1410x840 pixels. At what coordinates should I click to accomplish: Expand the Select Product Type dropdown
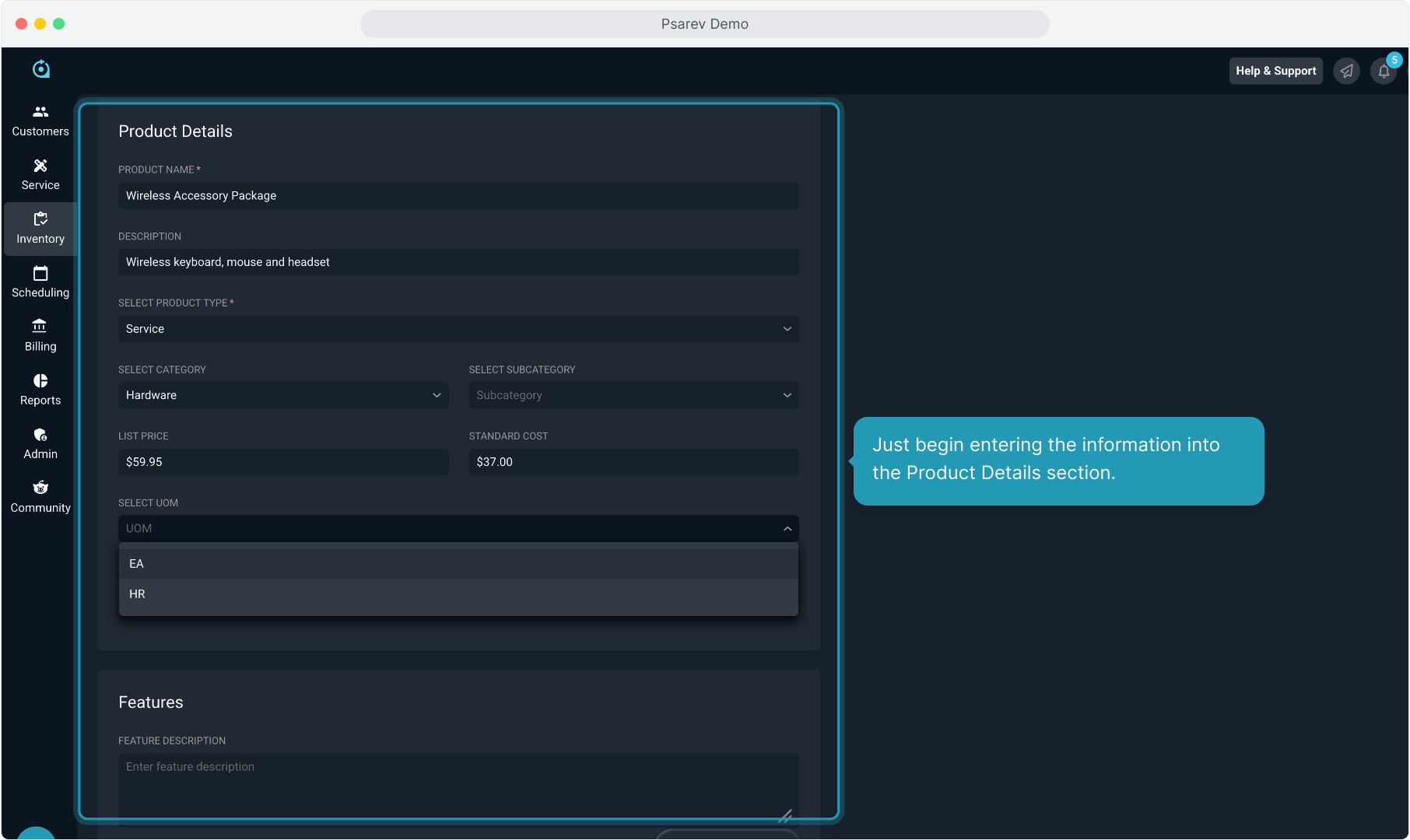pyautogui.click(x=458, y=329)
